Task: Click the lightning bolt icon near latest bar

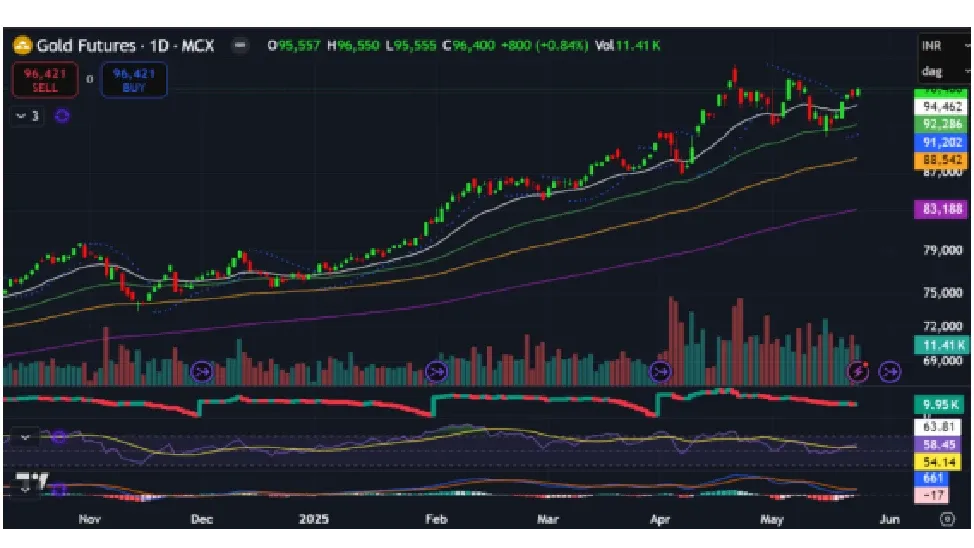Action: (858, 372)
